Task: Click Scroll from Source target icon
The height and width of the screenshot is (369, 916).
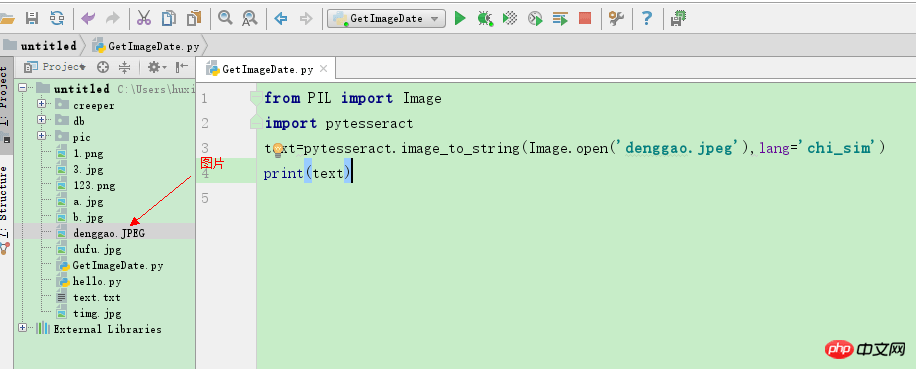Action: (x=103, y=67)
